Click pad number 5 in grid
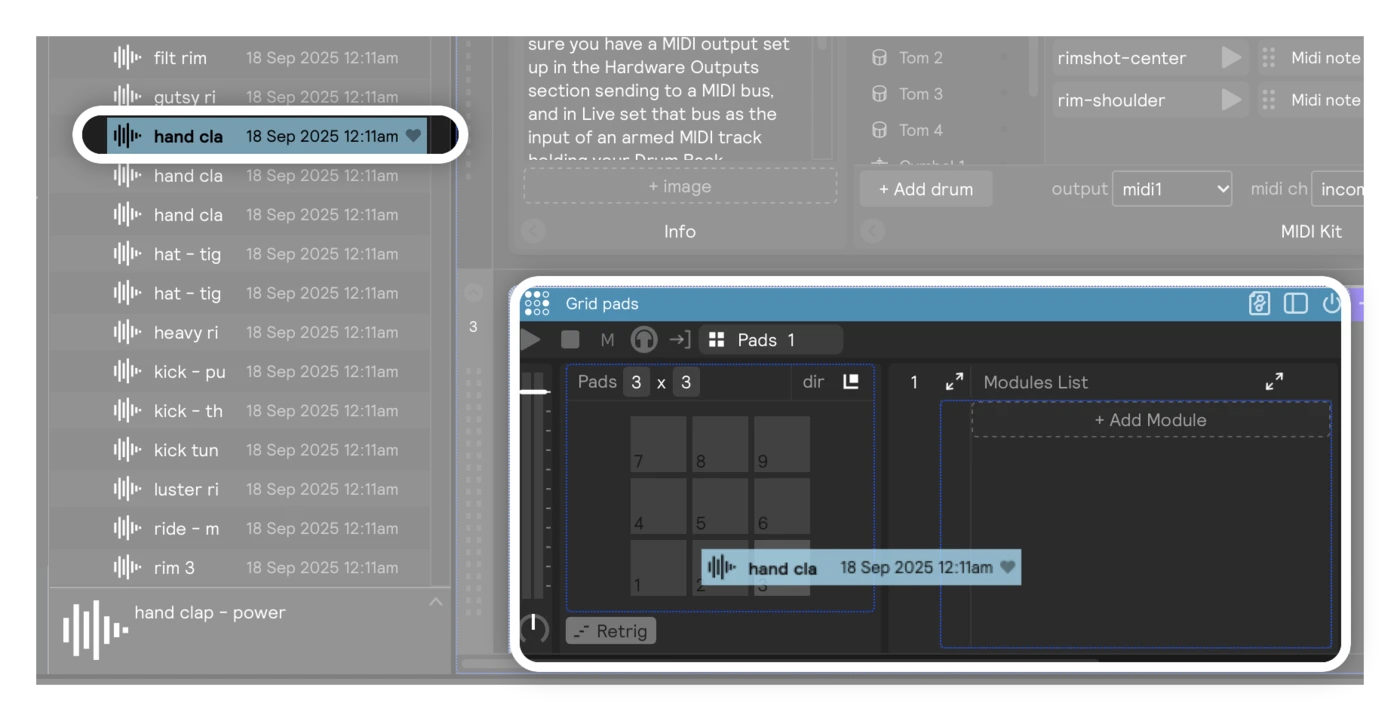 click(720, 506)
